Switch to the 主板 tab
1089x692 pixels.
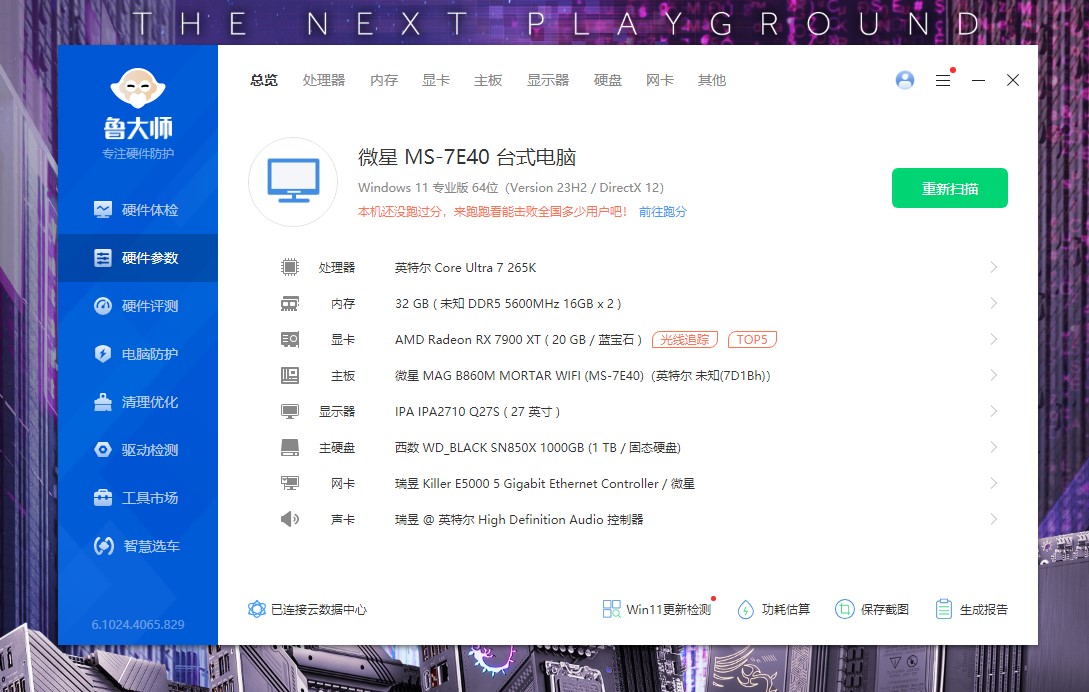tap(488, 80)
